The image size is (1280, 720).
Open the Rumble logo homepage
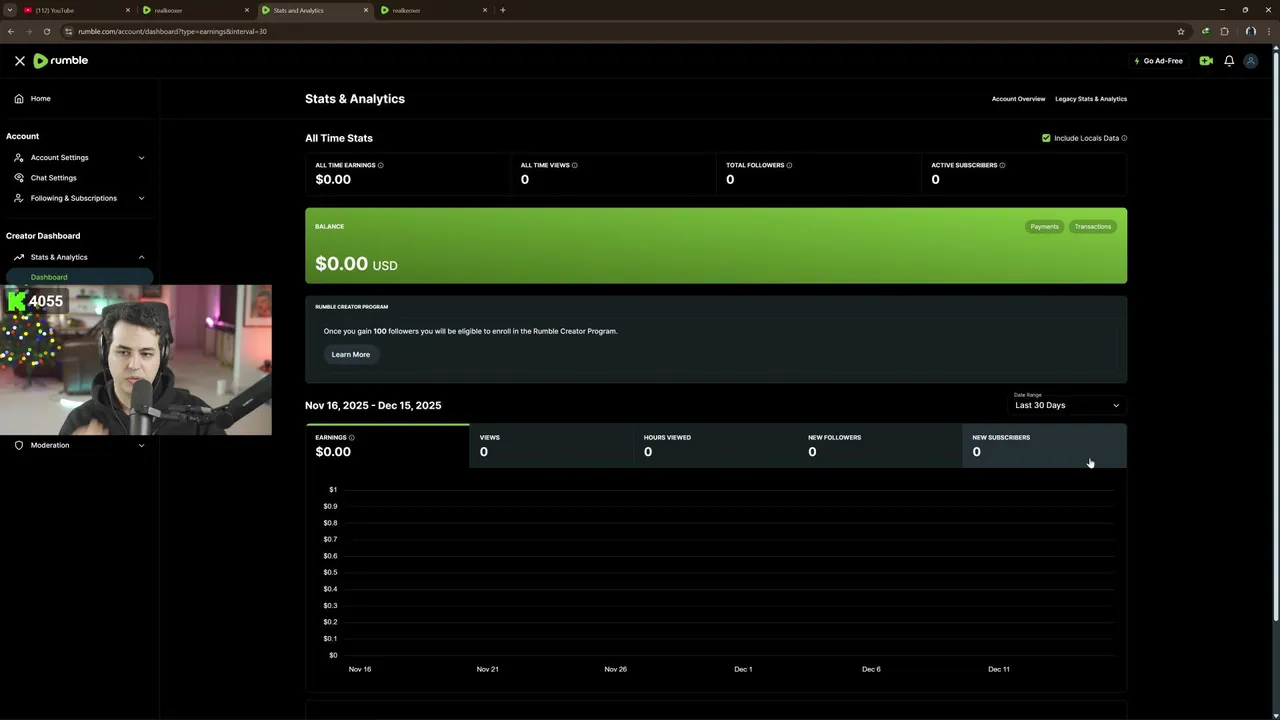(x=61, y=61)
